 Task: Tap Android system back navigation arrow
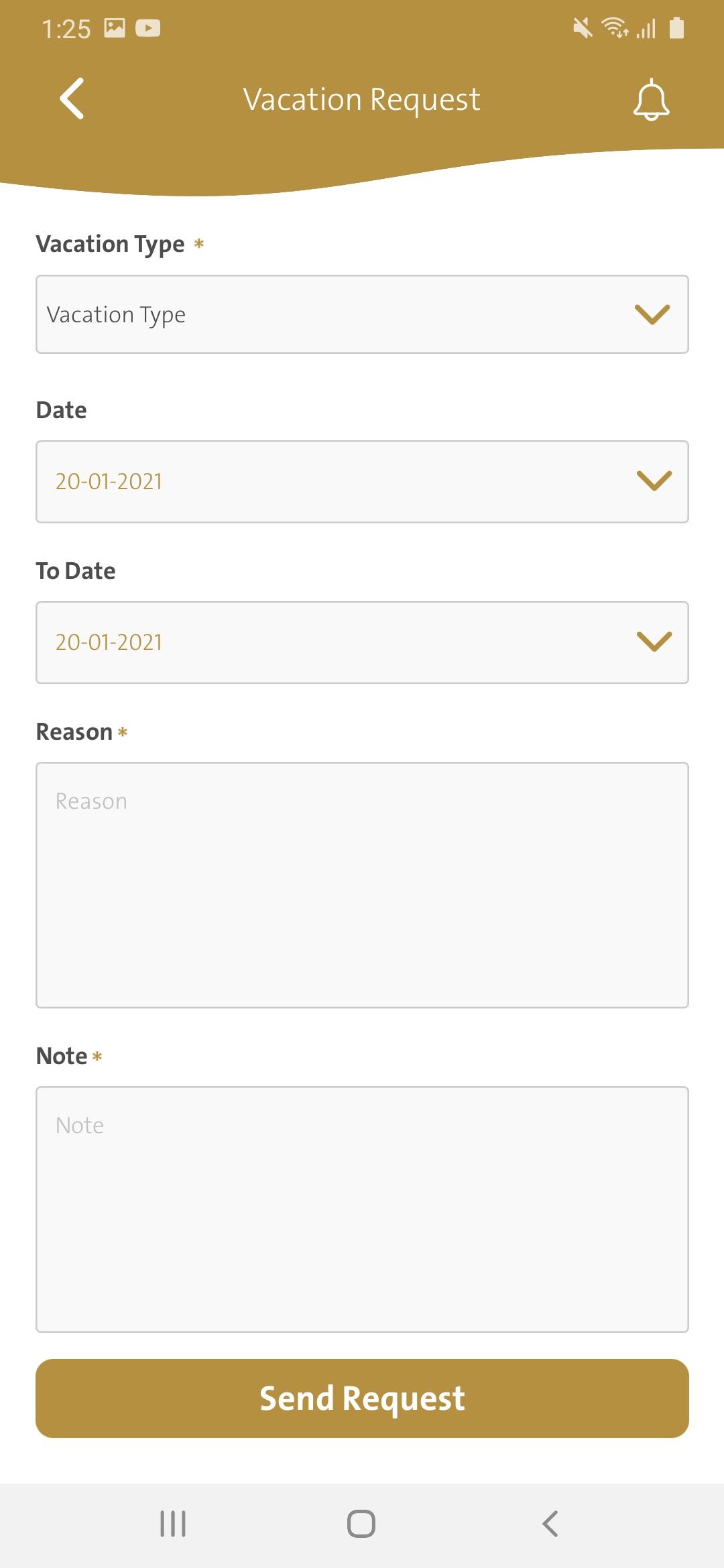tap(550, 1524)
